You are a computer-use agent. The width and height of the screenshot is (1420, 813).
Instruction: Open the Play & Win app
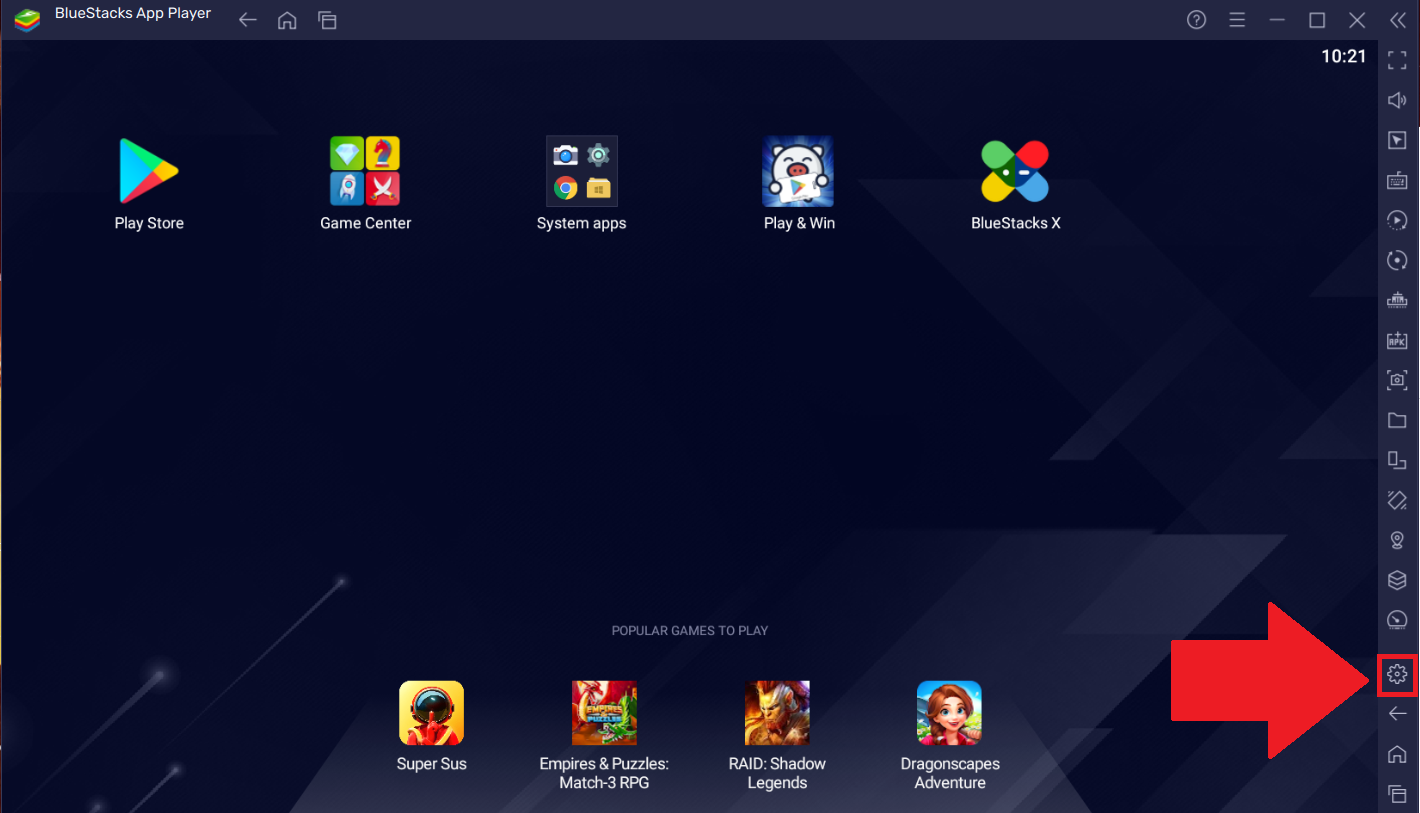click(798, 172)
